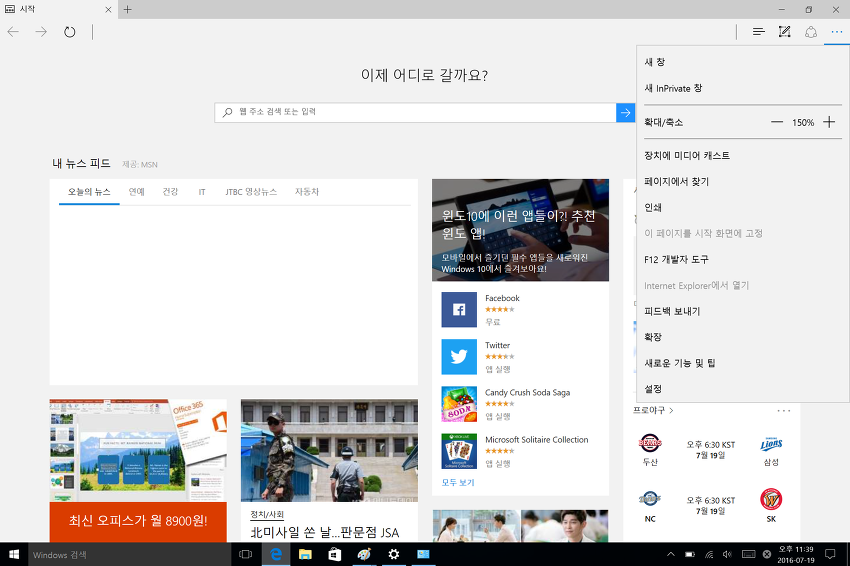This screenshot has width=850, height=566.
Task: Submit search with the blue arrow button
Action: pos(625,113)
